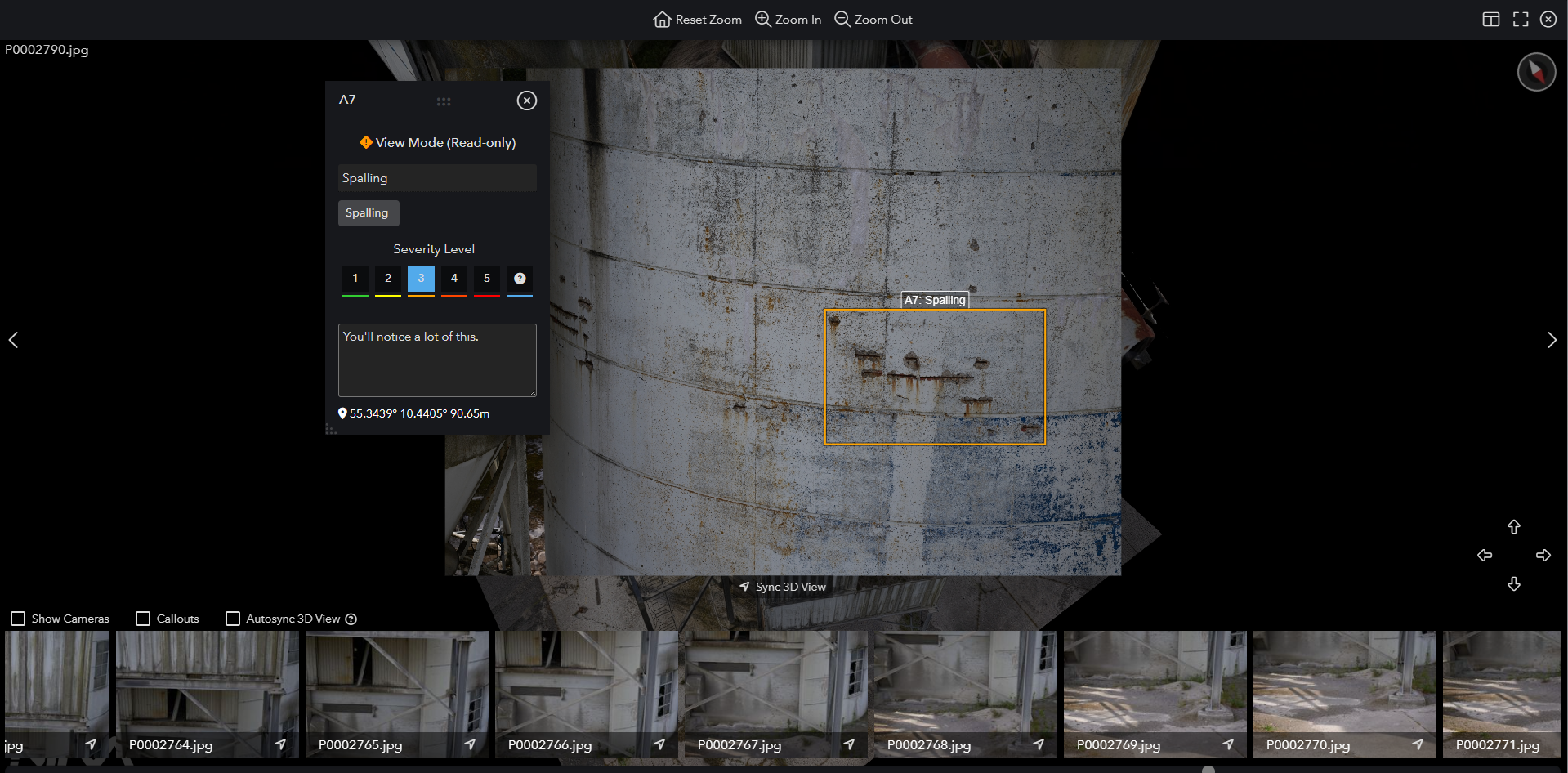Turn on Autosync 3D View checkbox
1568x773 pixels.
(233, 619)
